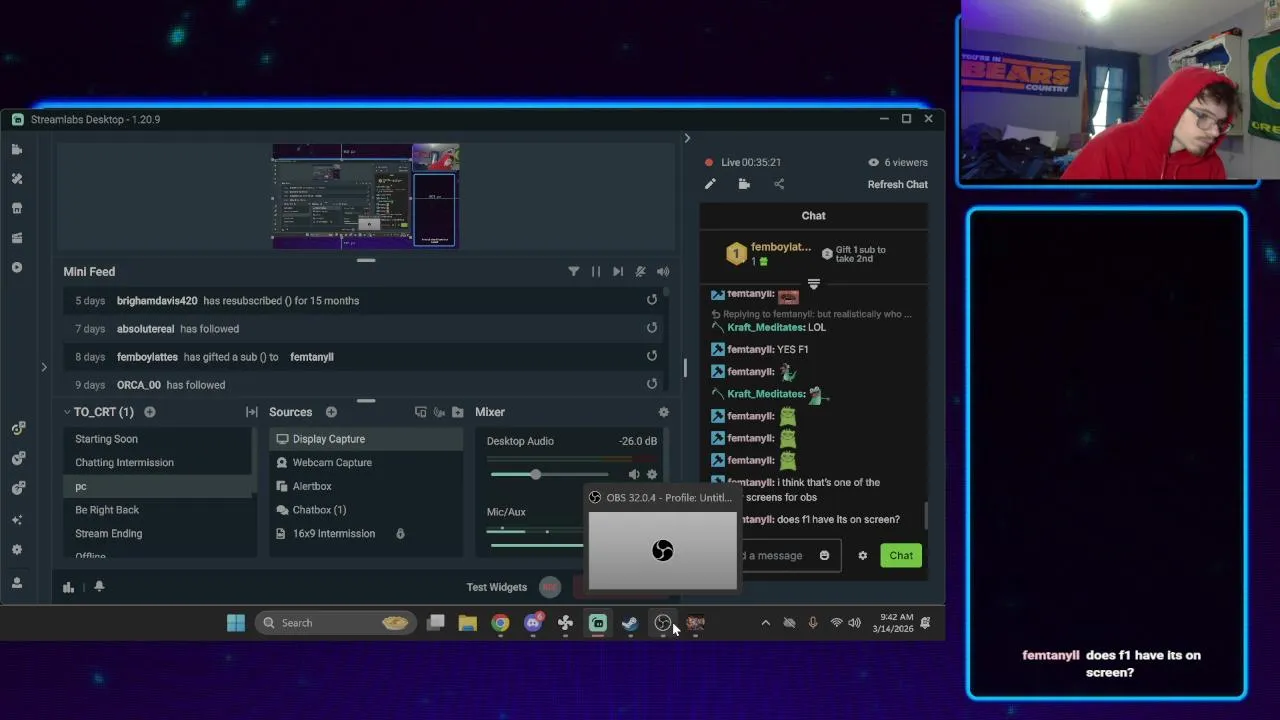This screenshot has height=720, width=1280.
Task: Click Refresh Chat
Action: point(898,184)
